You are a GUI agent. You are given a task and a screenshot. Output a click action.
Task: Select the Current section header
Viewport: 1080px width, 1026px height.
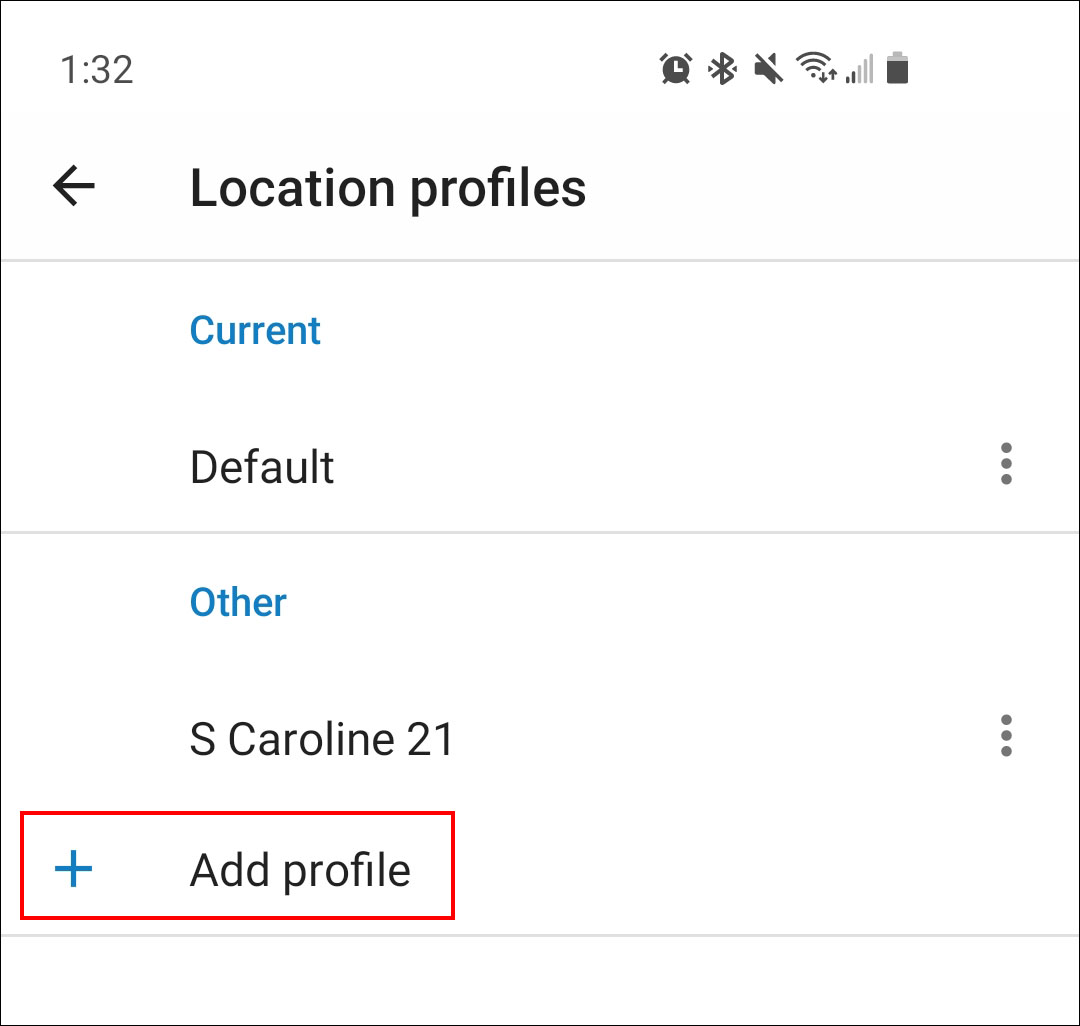(255, 330)
